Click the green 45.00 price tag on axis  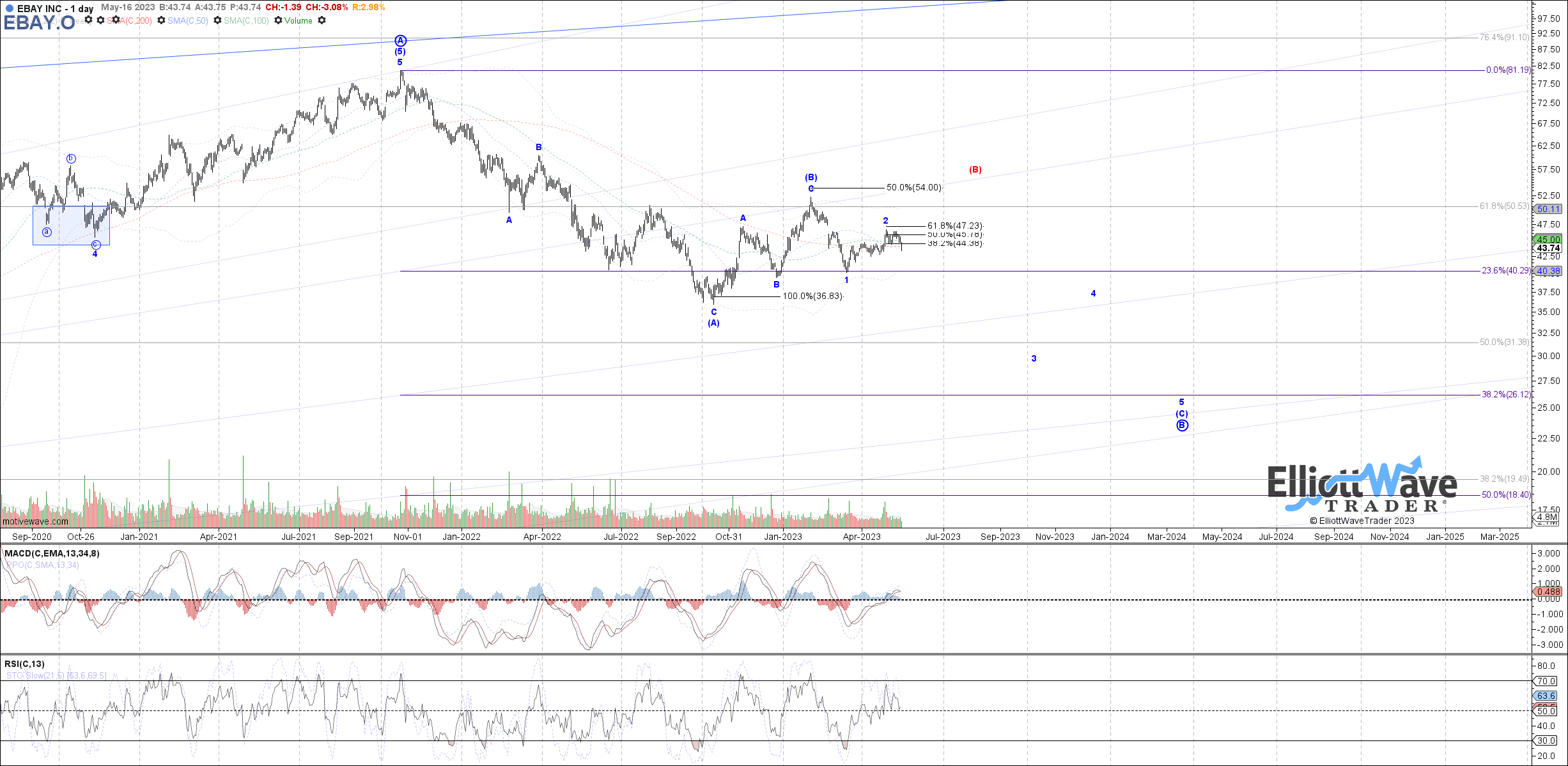(x=1548, y=240)
